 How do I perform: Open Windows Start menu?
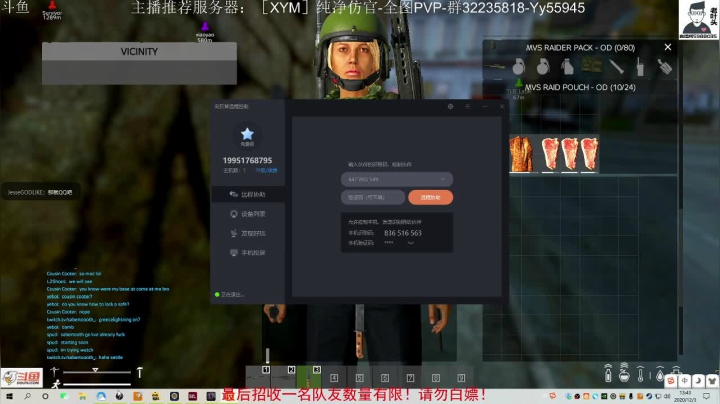pyautogui.click(x=9, y=396)
